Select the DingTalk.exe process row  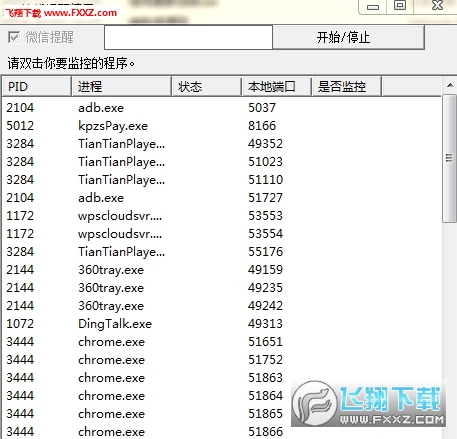pos(222,324)
